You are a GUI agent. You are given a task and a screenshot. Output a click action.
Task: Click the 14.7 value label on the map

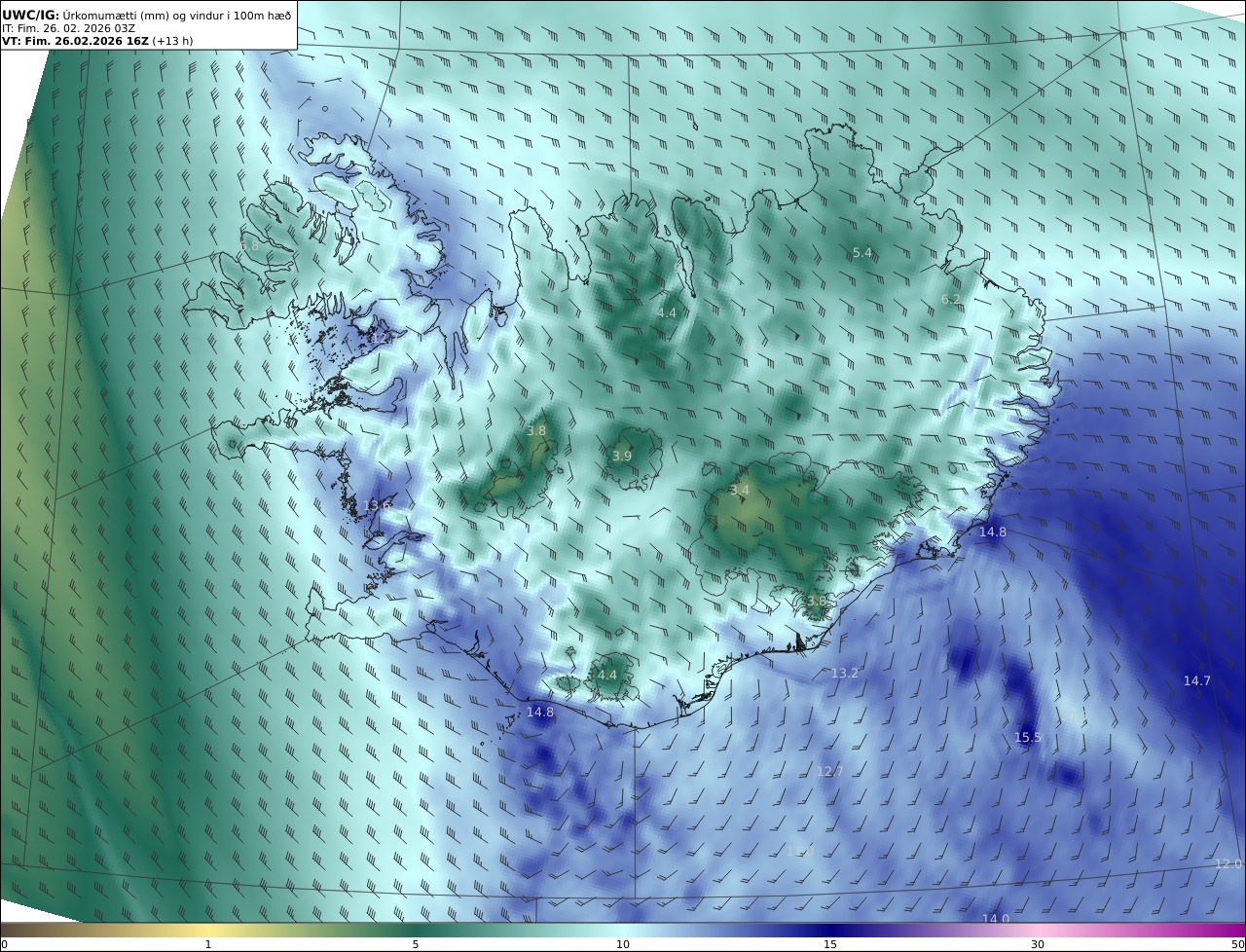(x=1197, y=681)
